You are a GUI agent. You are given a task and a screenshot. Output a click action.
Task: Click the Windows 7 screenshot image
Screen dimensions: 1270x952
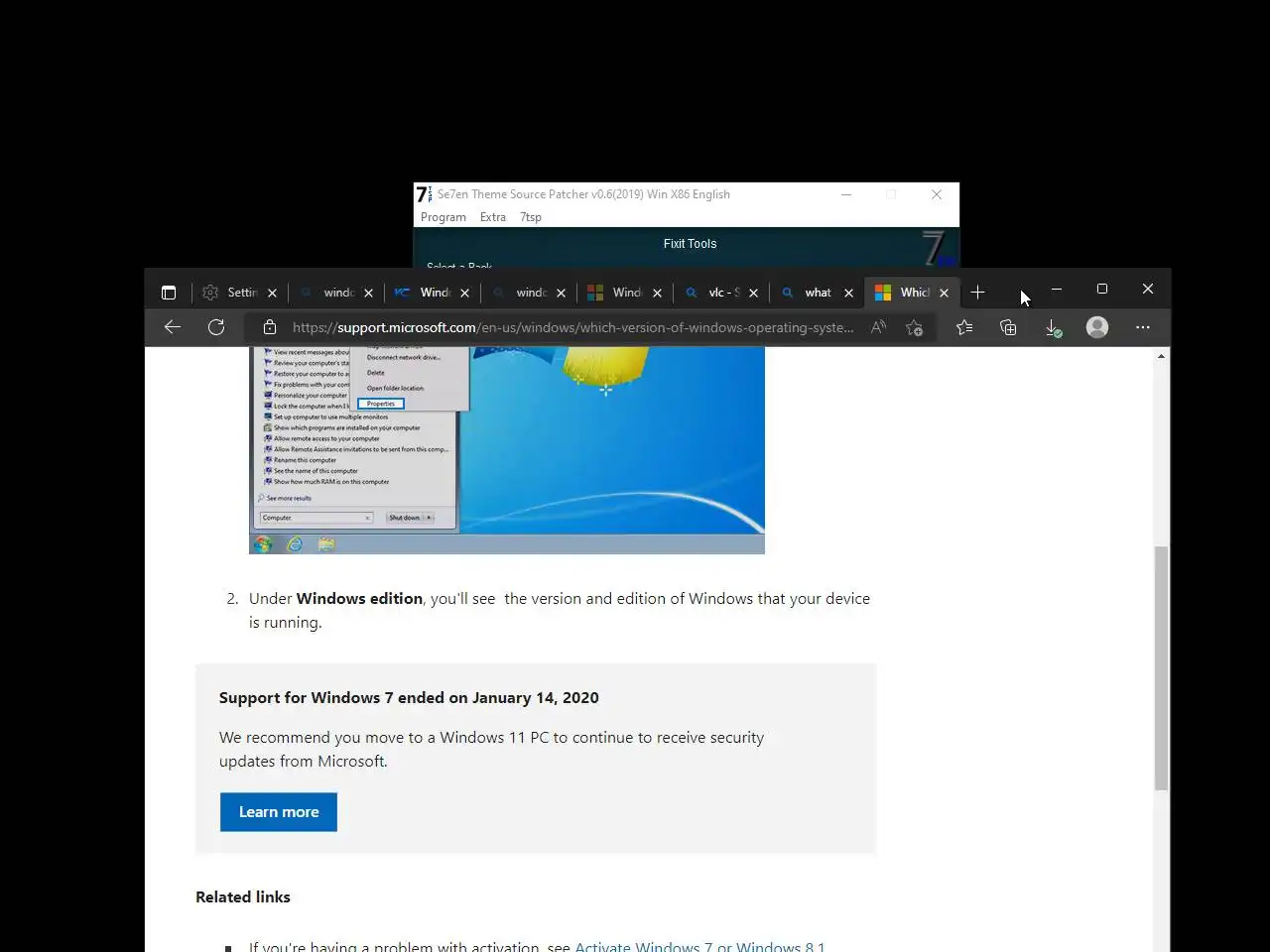pyautogui.click(x=507, y=450)
